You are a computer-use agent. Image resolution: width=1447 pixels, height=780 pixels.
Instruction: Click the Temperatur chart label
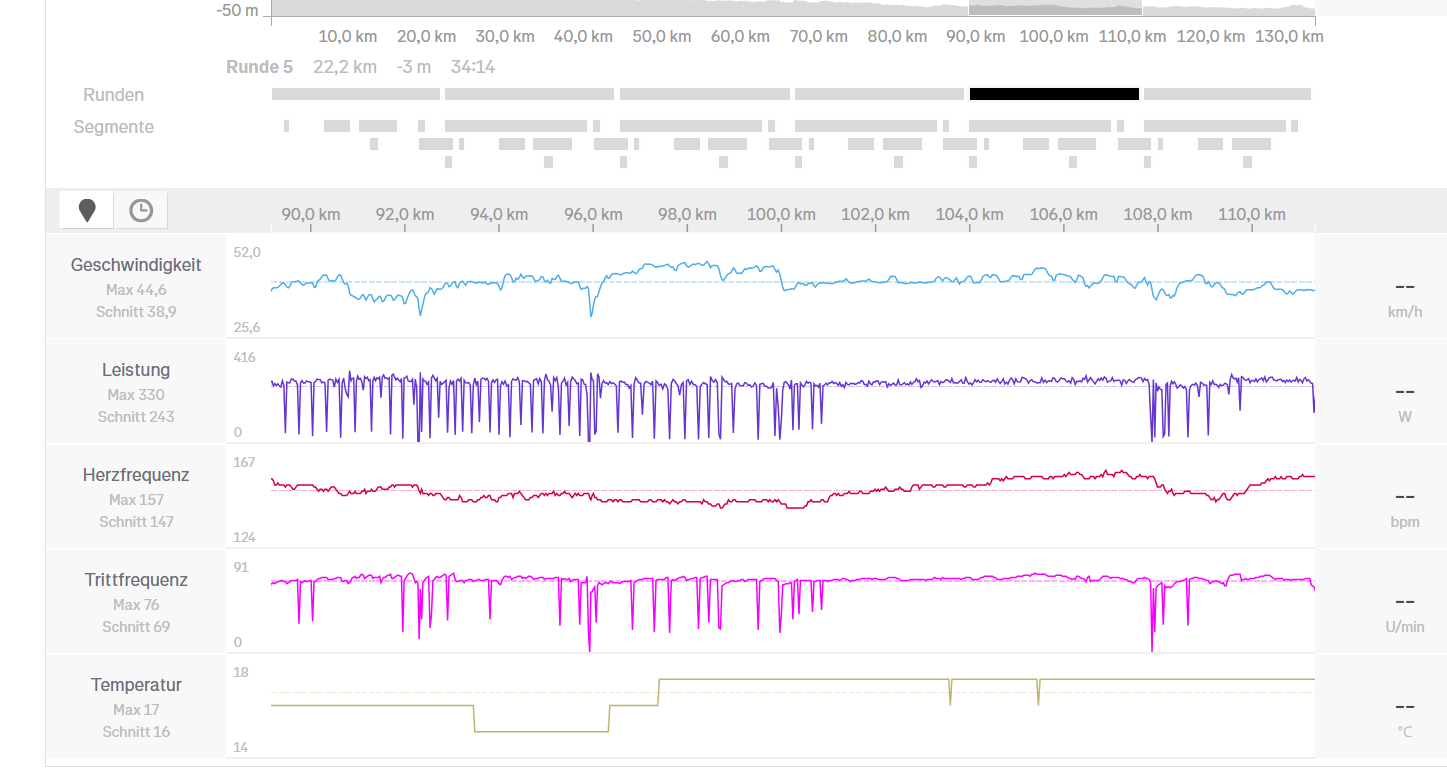tap(136, 685)
